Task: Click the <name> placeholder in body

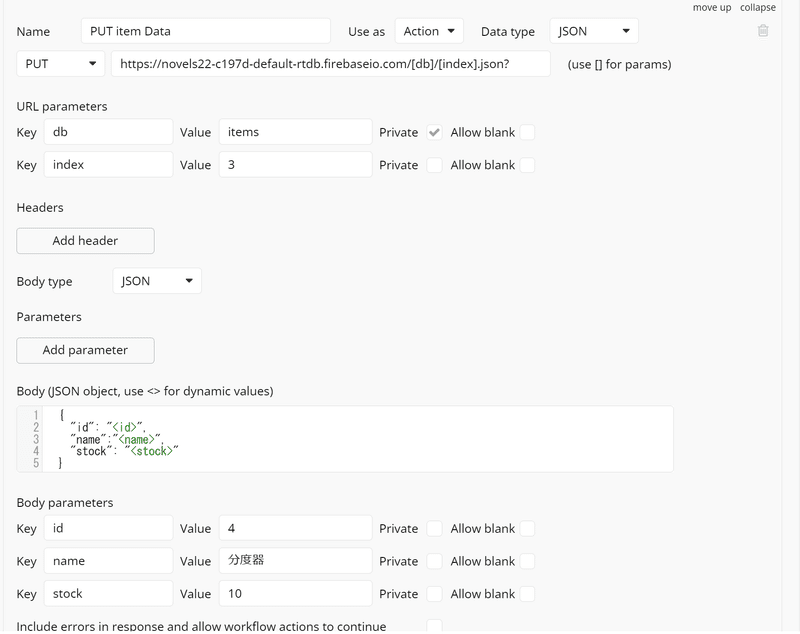Action: tap(136, 440)
